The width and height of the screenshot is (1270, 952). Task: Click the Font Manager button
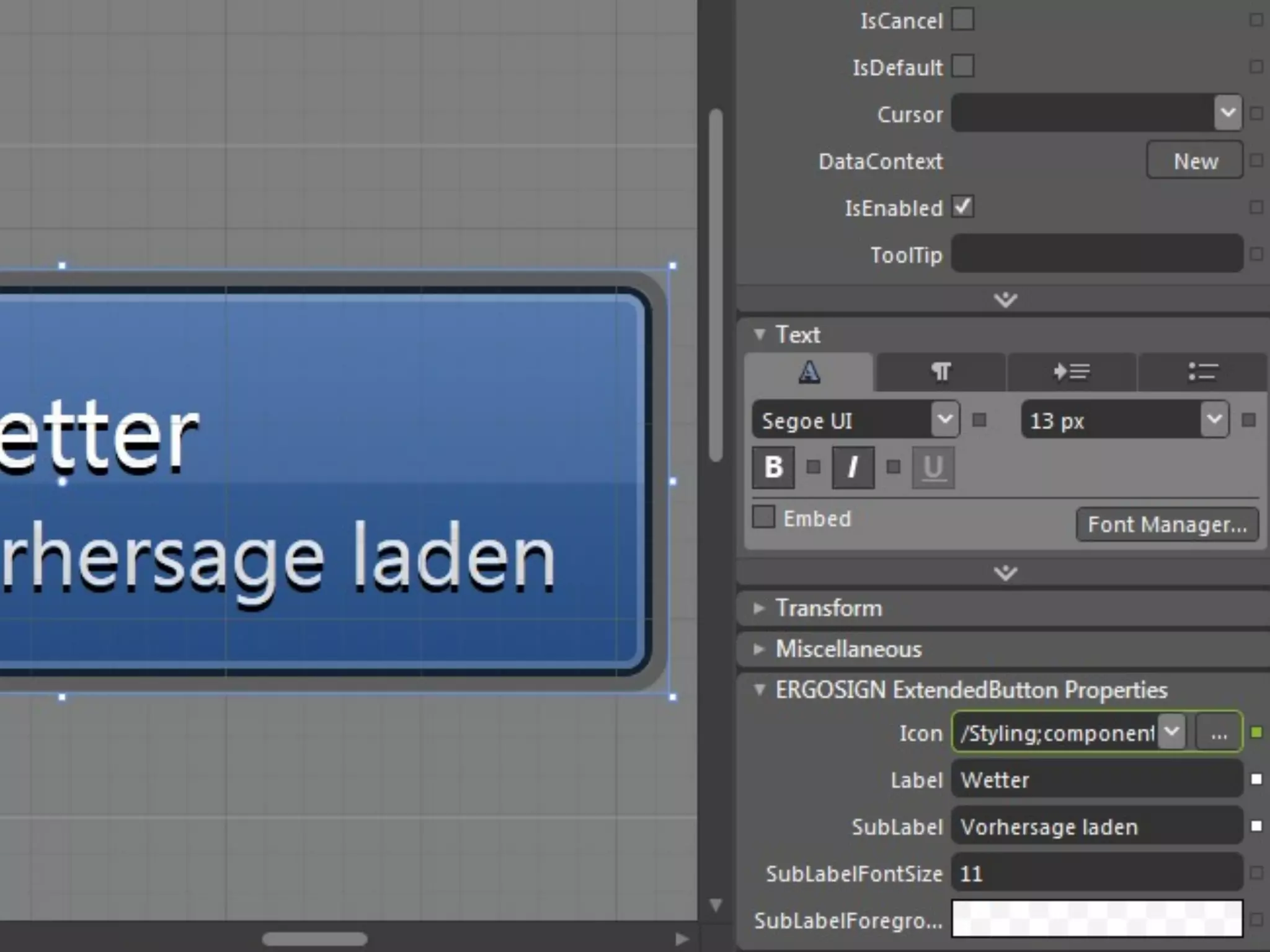click(x=1167, y=524)
